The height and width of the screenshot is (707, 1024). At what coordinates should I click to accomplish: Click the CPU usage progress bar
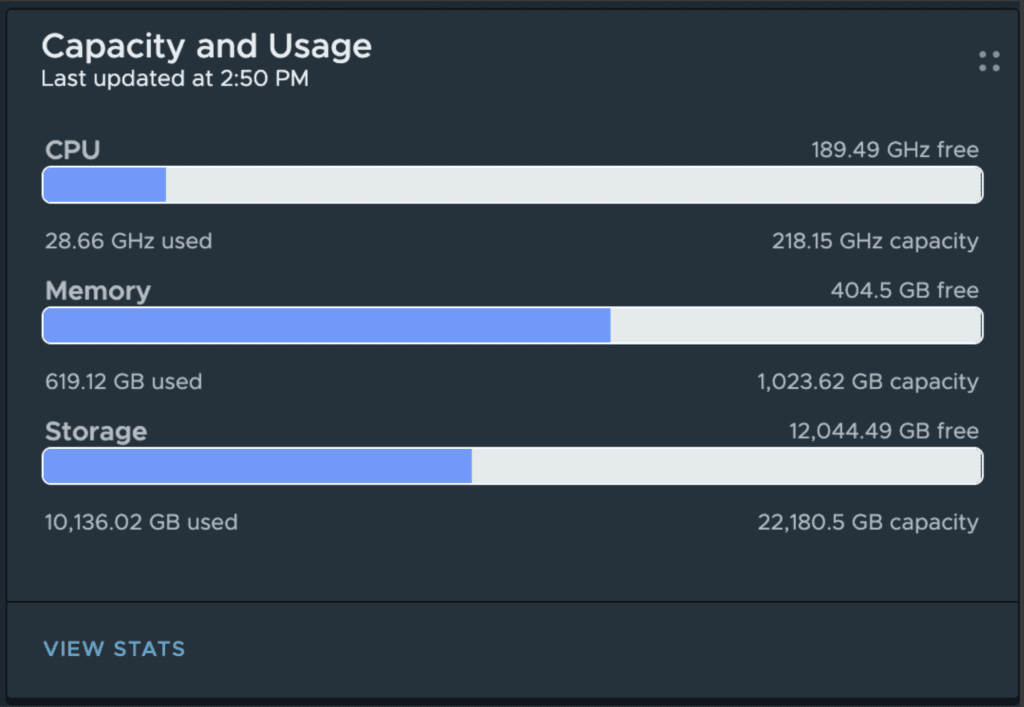point(512,185)
